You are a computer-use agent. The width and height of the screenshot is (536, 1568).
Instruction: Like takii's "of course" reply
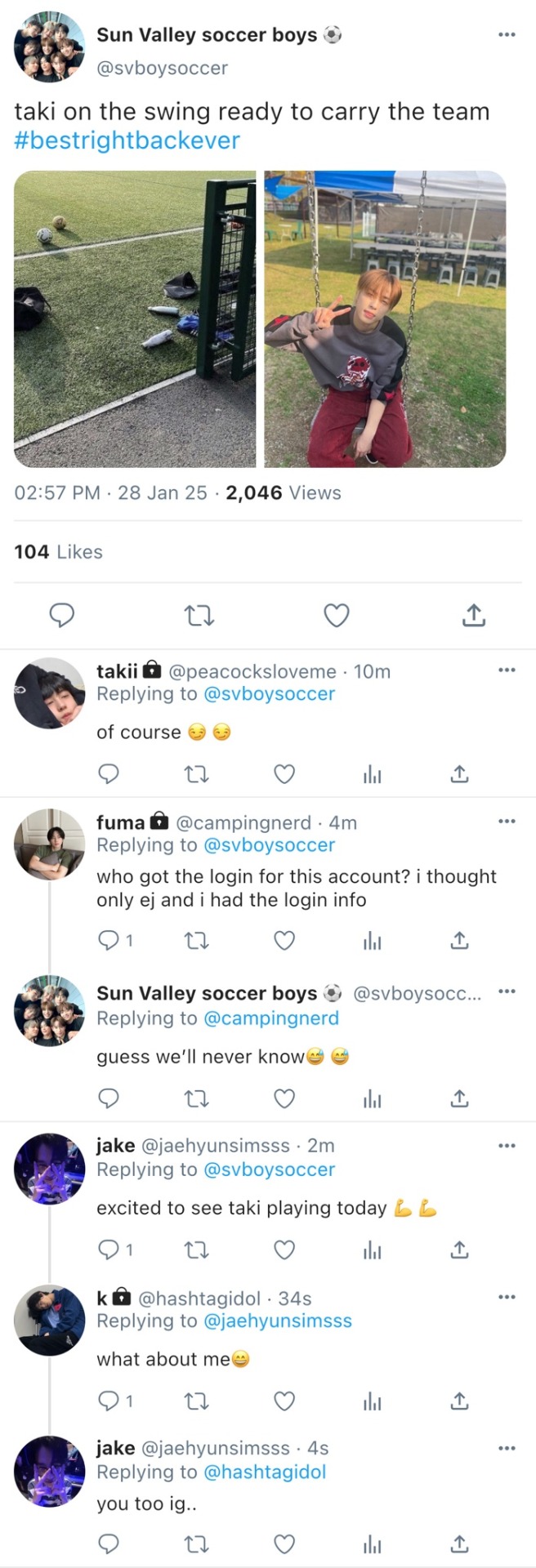[284, 773]
